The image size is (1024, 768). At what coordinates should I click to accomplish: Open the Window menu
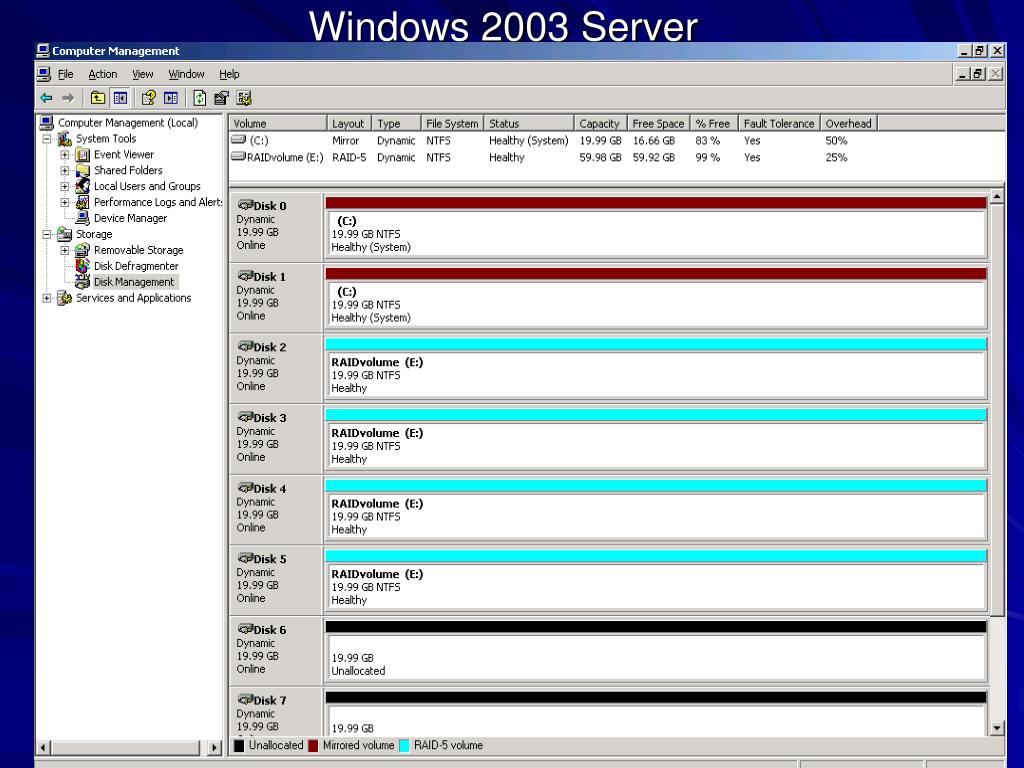[186, 74]
